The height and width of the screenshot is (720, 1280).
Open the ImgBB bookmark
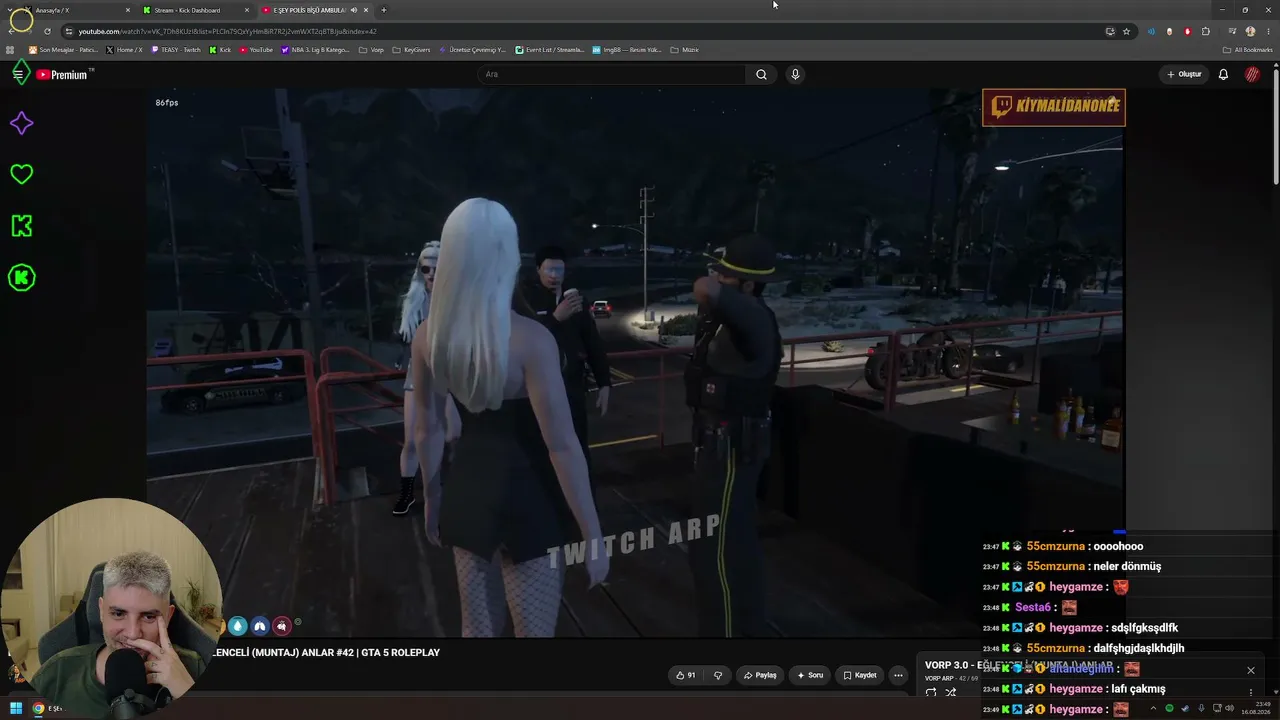[x=627, y=50]
